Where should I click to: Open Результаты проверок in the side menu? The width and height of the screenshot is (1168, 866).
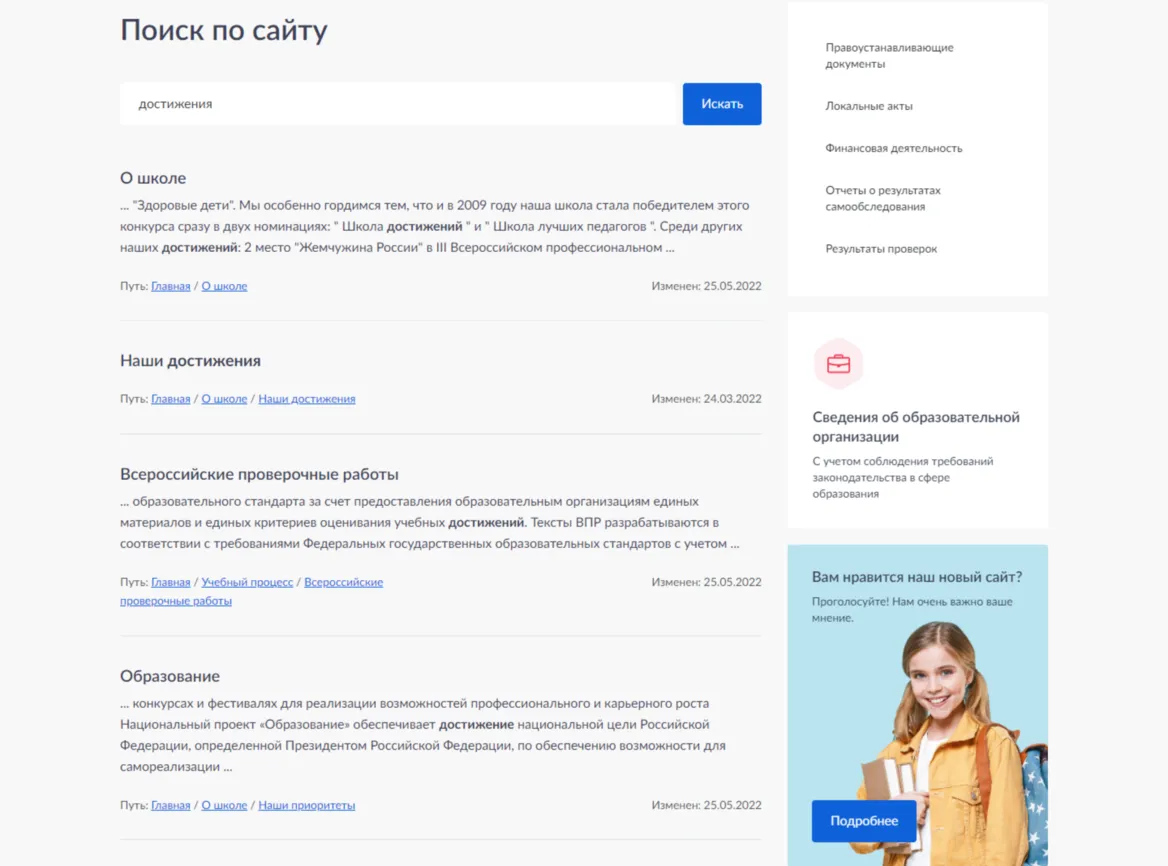click(881, 249)
